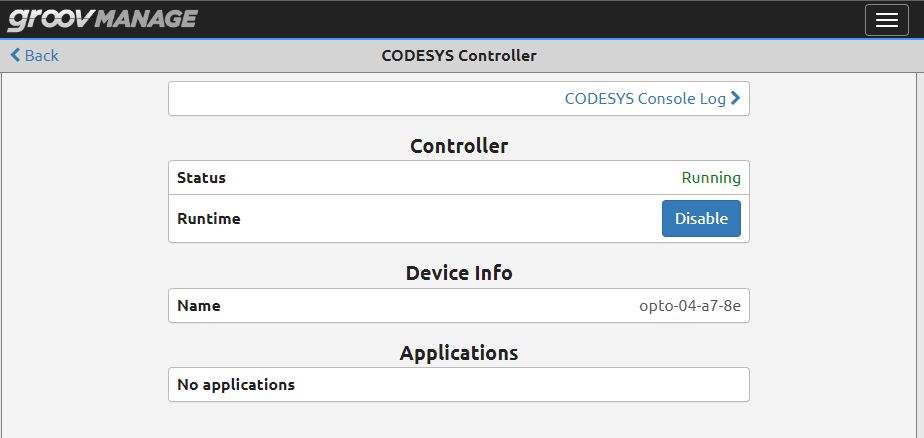Image resolution: width=924 pixels, height=438 pixels.
Task: Click the Name label under Device Info
Action: [199, 305]
